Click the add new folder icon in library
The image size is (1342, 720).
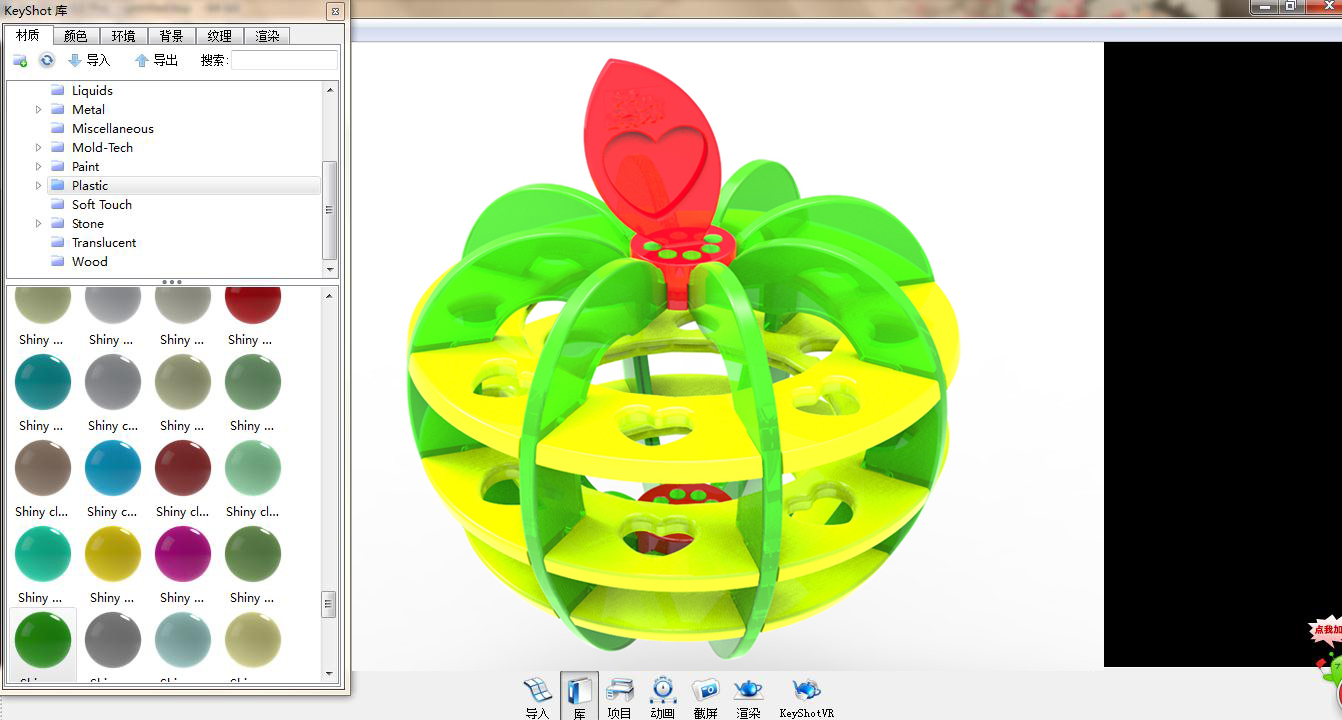20,60
